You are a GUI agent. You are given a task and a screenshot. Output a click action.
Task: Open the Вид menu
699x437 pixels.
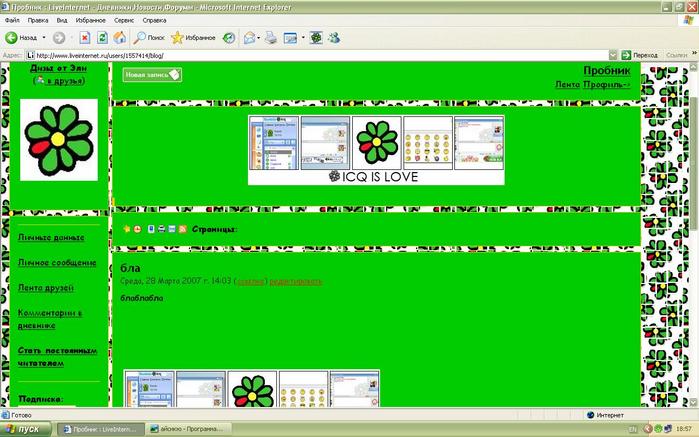(62, 21)
